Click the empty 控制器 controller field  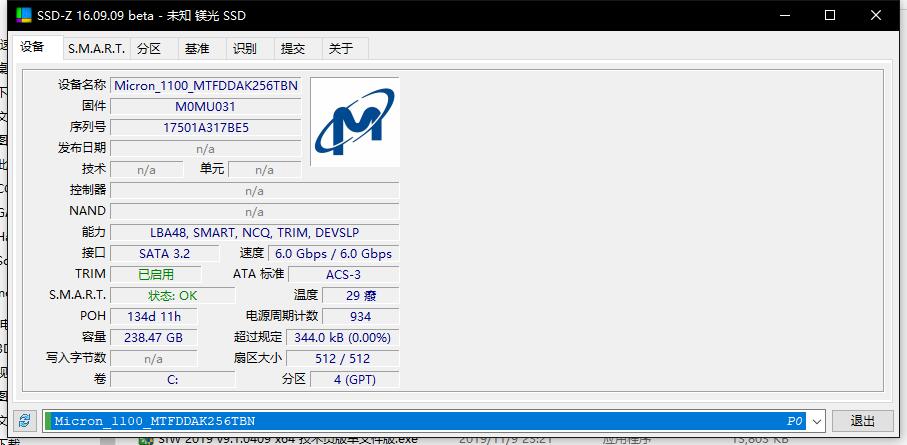tap(255, 190)
